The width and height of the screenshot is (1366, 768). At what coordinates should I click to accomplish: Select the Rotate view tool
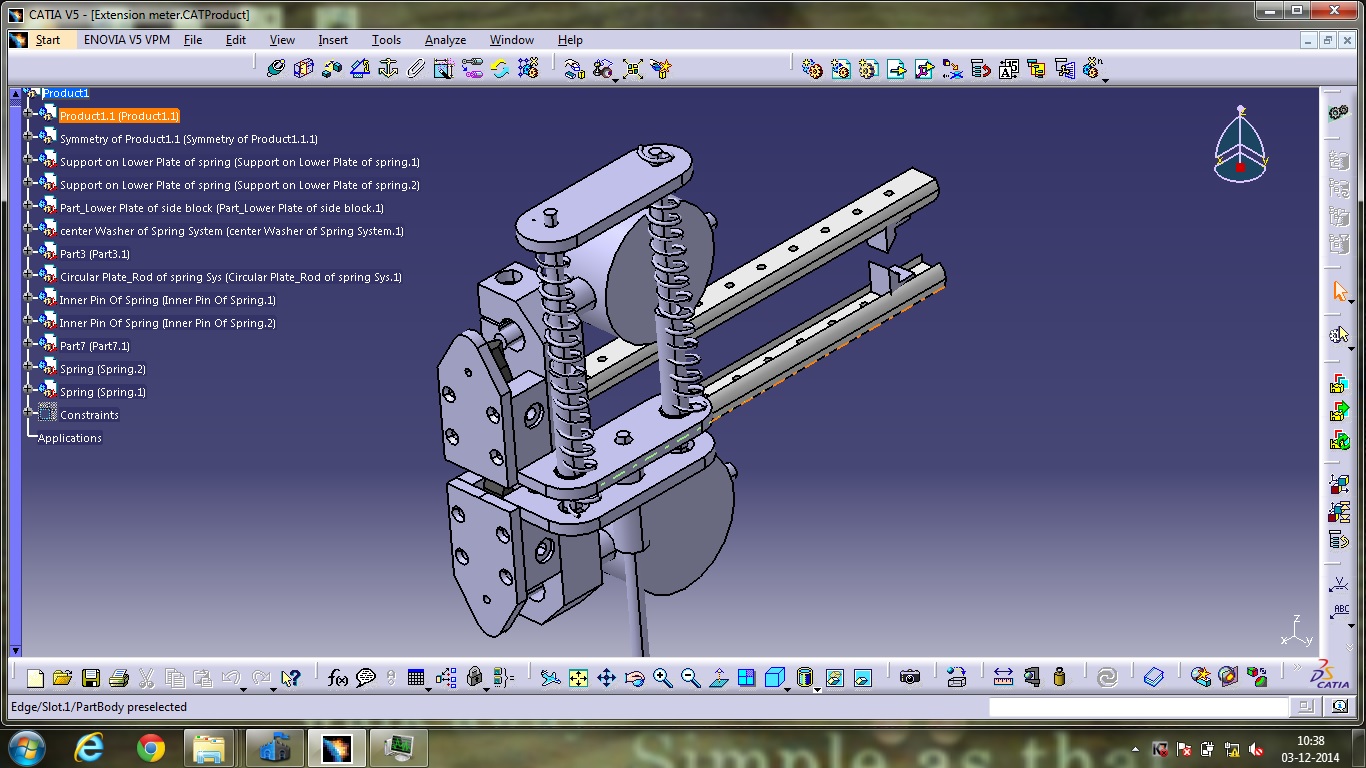coord(634,677)
